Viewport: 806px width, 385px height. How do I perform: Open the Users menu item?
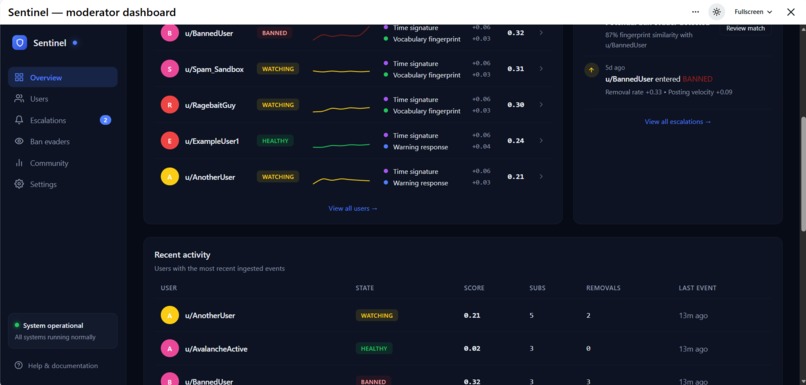(x=63, y=99)
